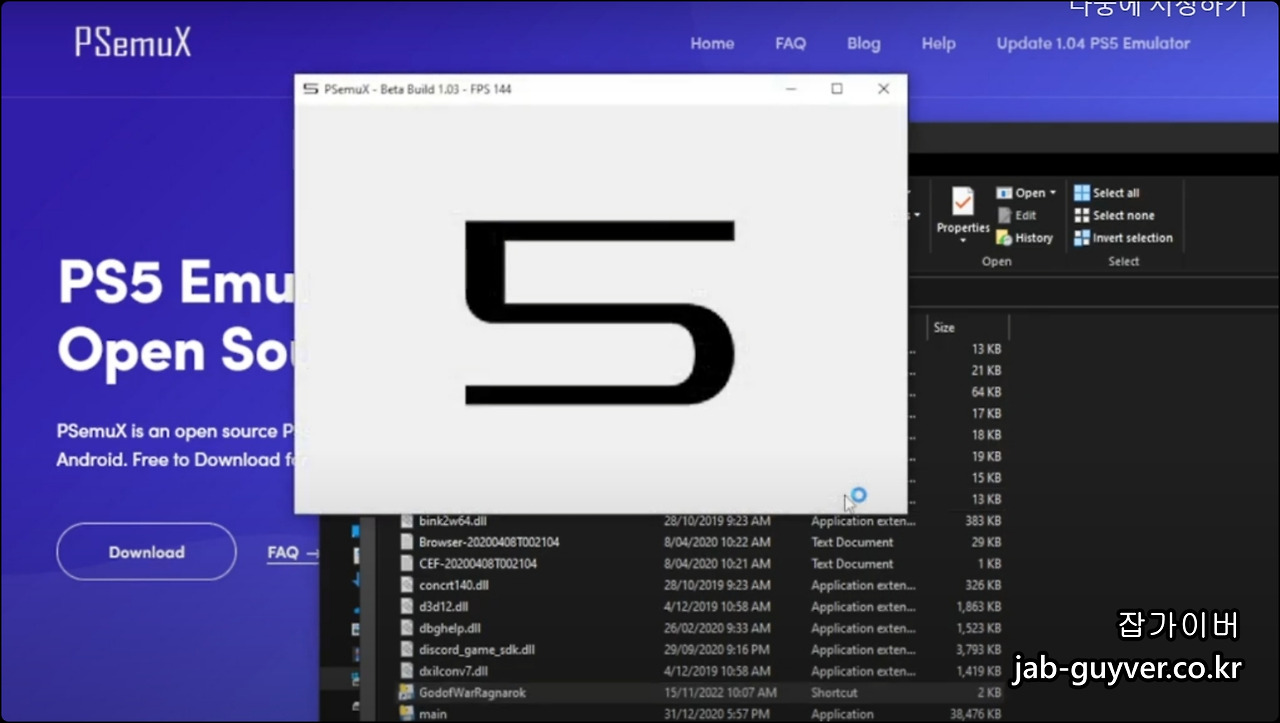Click Open in the Explorer ribbon
Image resolution: width=1280 pixels, height=723 pixels.
pos(1021,193)
